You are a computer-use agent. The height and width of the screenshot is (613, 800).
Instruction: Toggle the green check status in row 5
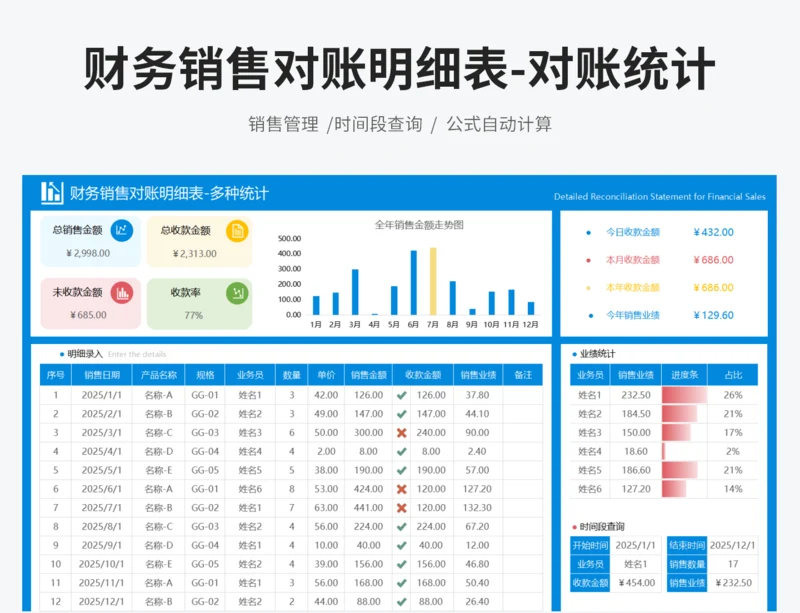401,470
